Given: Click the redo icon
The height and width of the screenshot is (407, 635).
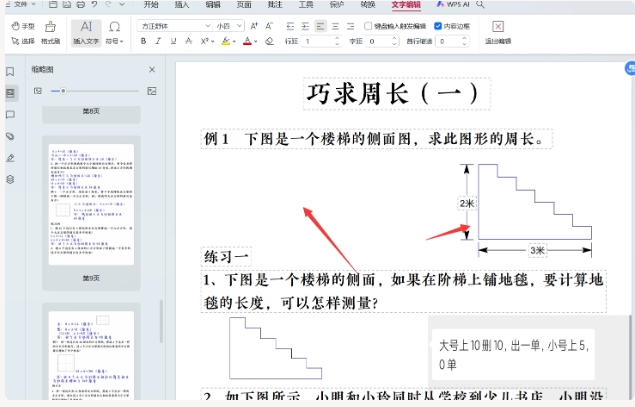Looking at the screenshot, I should [x=108, y=4].
